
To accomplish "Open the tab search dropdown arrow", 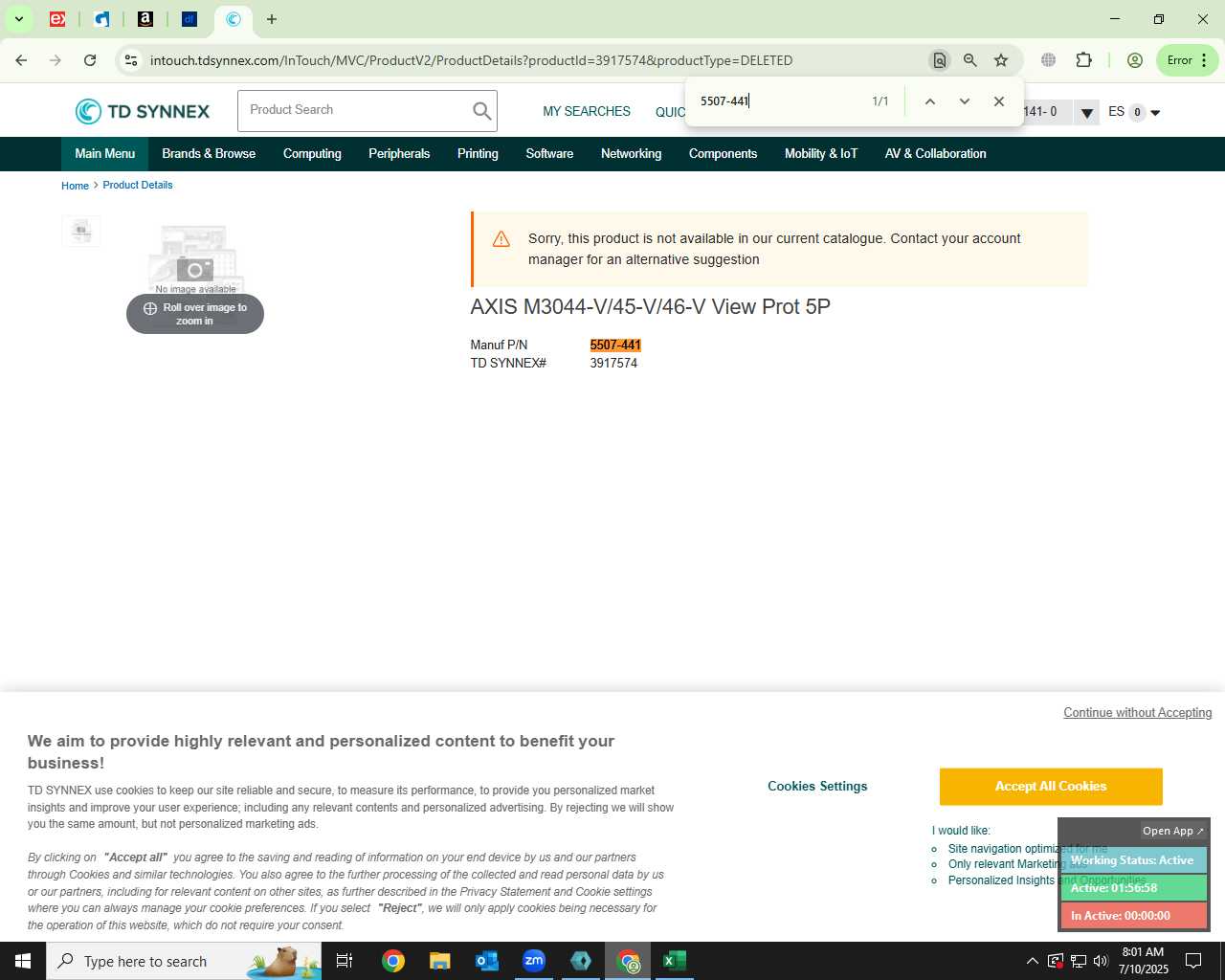I will 18,19.
